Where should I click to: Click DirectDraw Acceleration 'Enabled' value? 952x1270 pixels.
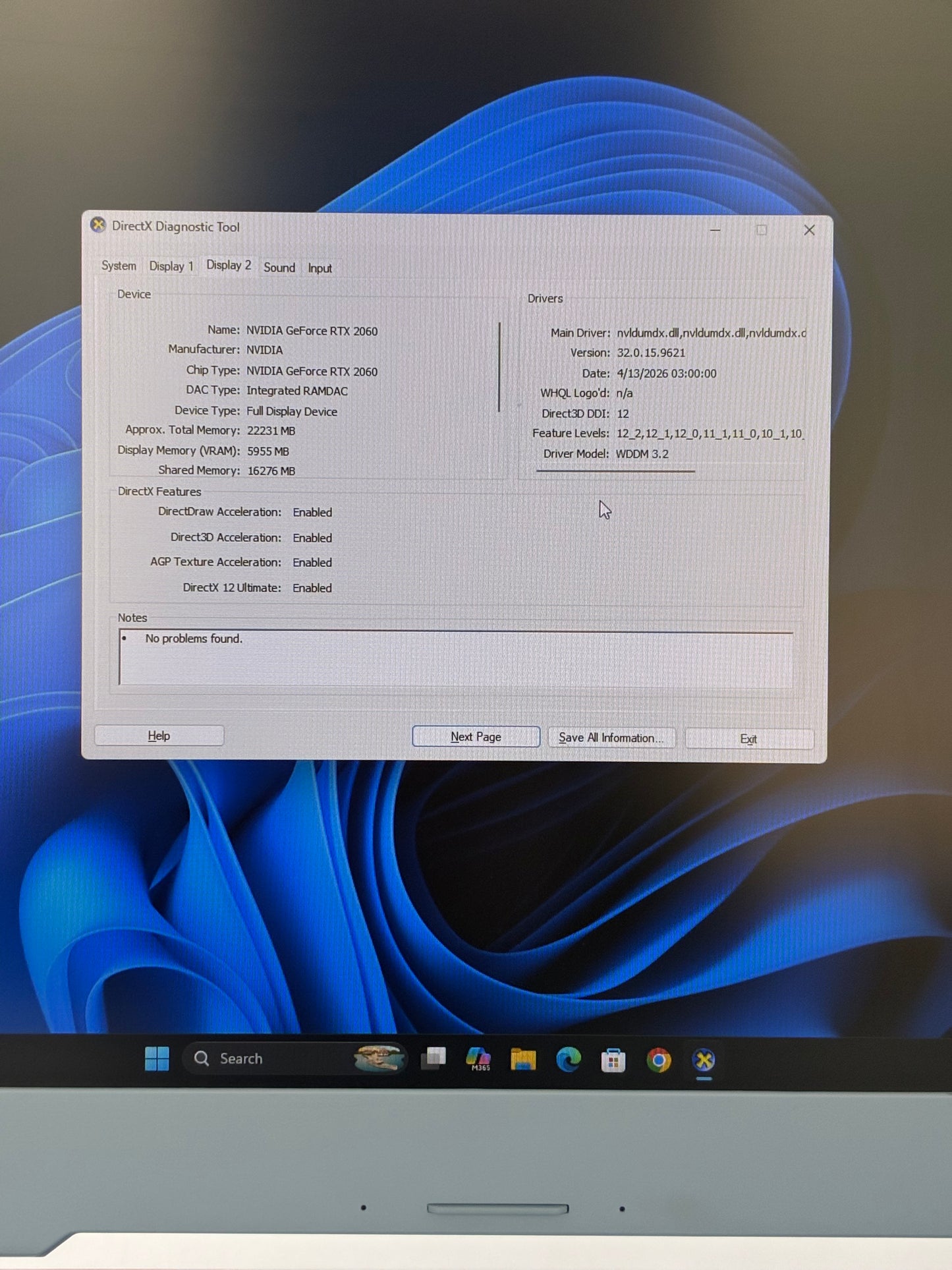click(312, 512)
